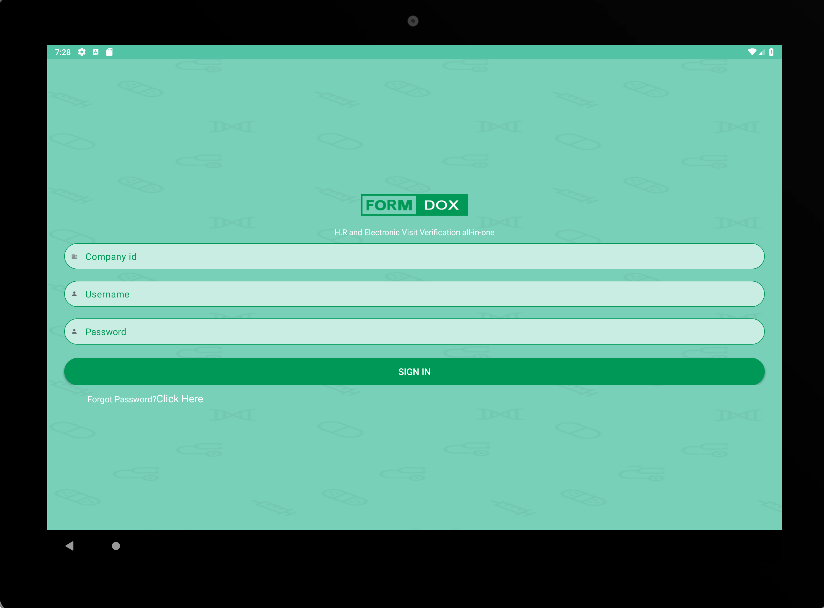Viewport: 824px width, 608px height.
Task: Tap the Android home circle button
Action: coord(116,546)
